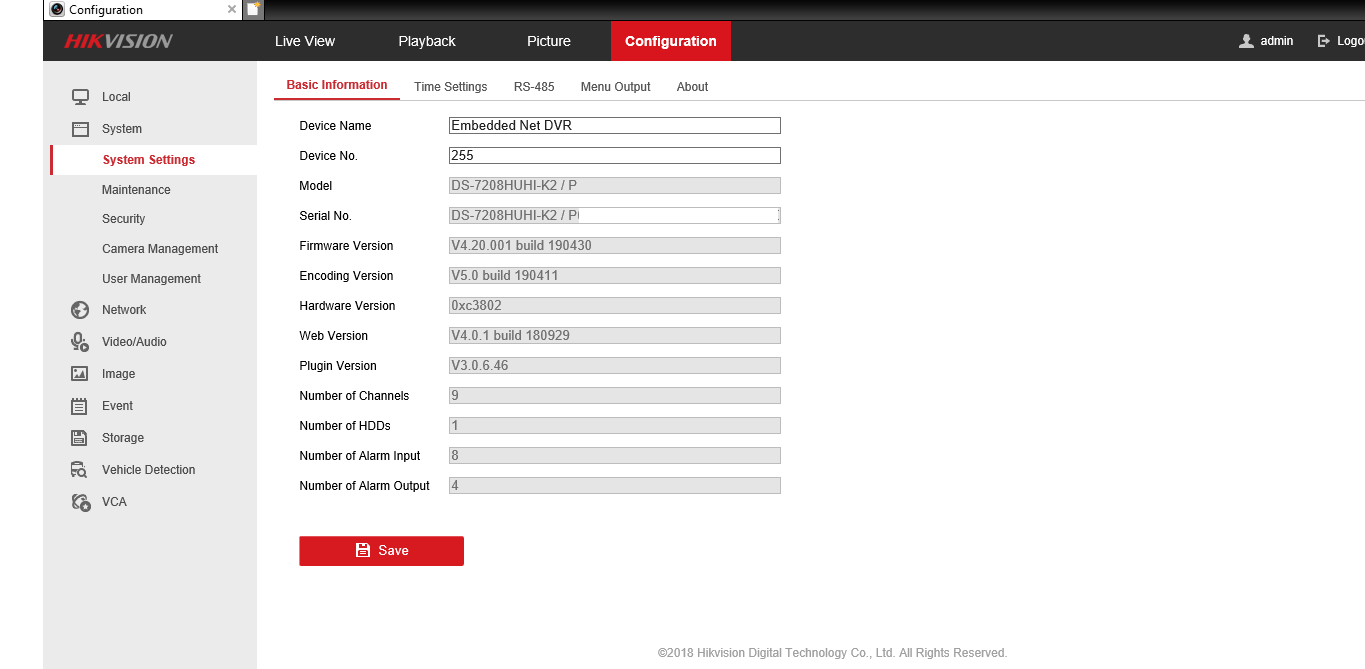This screenshot has width=1365, height=669.
Task: Click the Vehicle Detection icon
Action: point(80,470)
